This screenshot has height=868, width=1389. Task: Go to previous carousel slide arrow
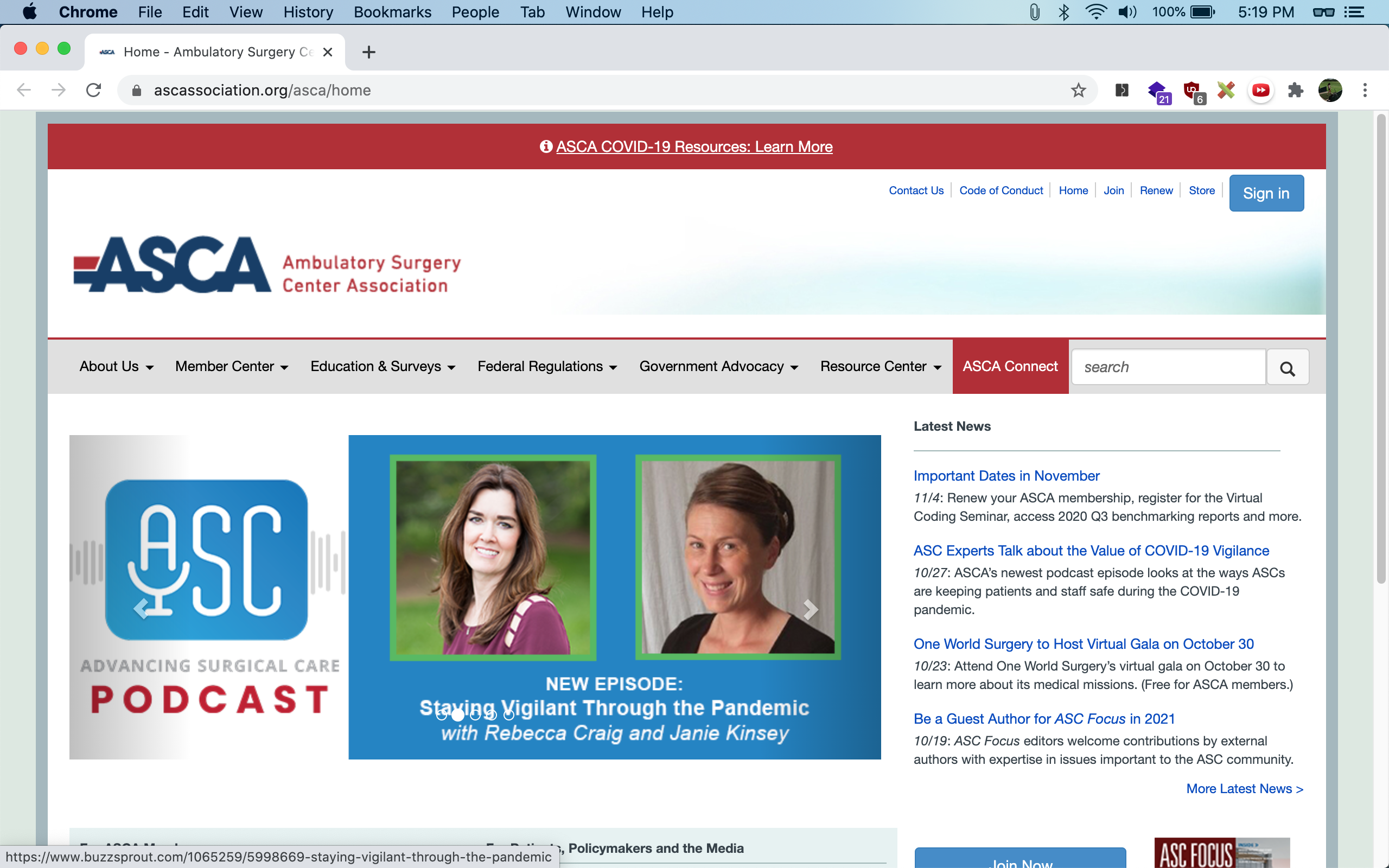click(141, 609)
